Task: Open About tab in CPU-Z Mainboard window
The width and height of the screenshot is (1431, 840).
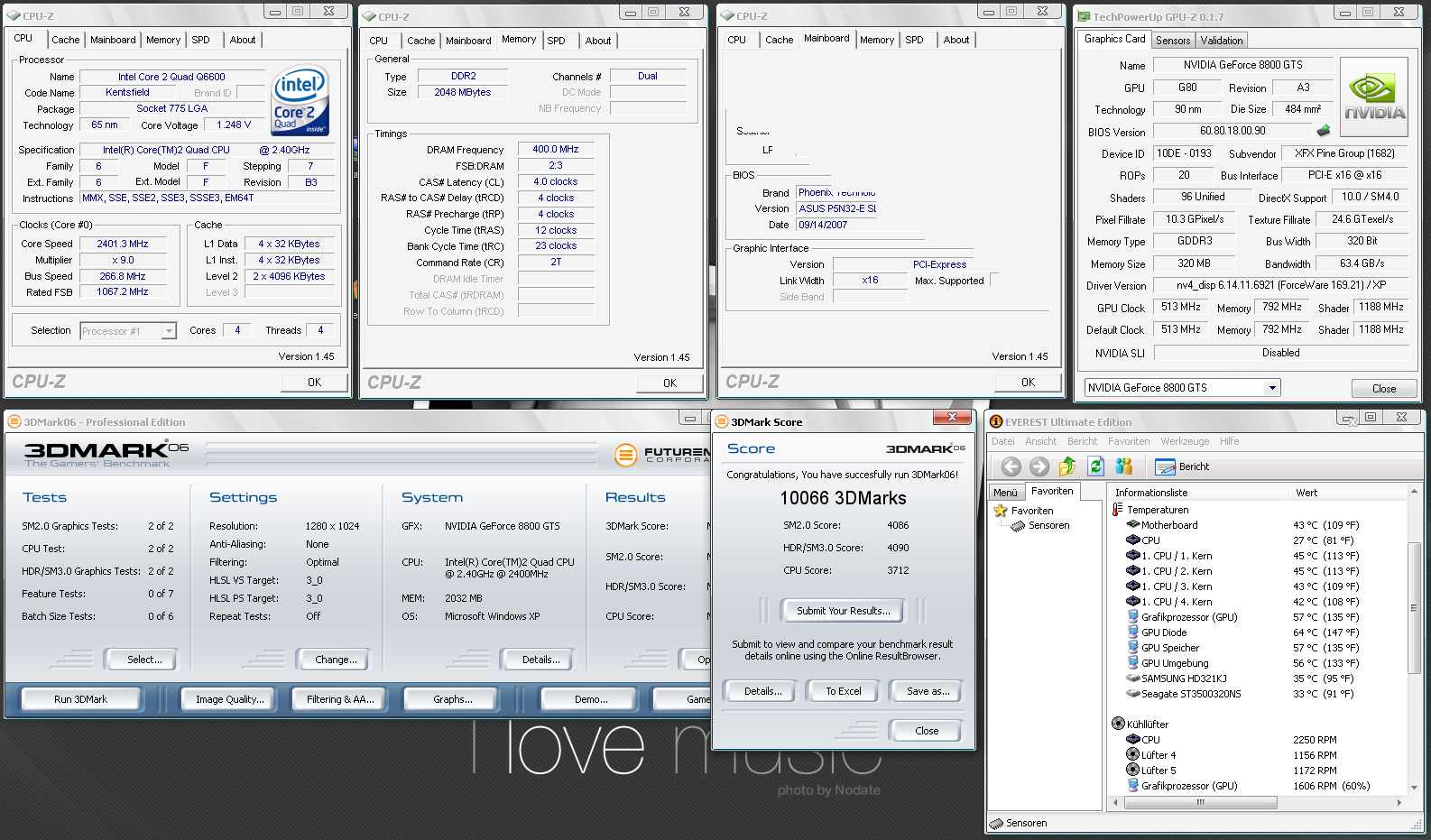Action: point(956,40)
